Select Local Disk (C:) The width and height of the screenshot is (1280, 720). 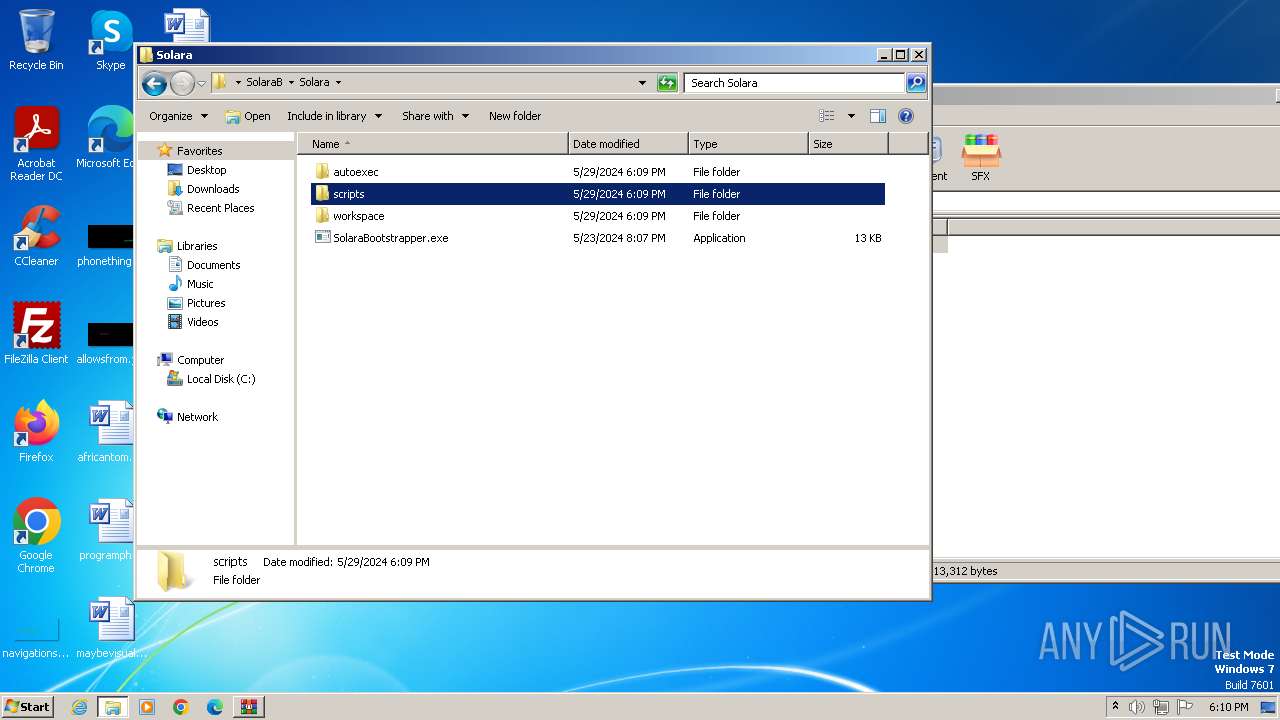[221, 379]
